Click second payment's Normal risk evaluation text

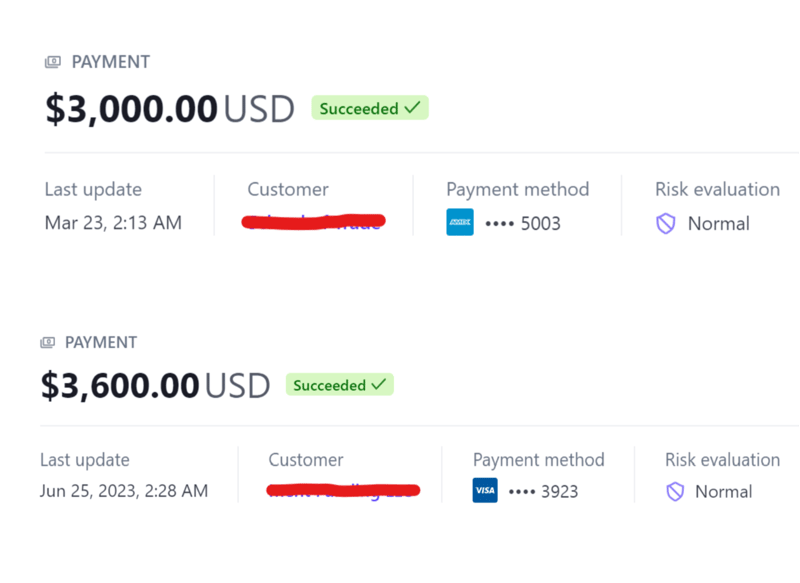pyautogui.click(x=723, y=491)
